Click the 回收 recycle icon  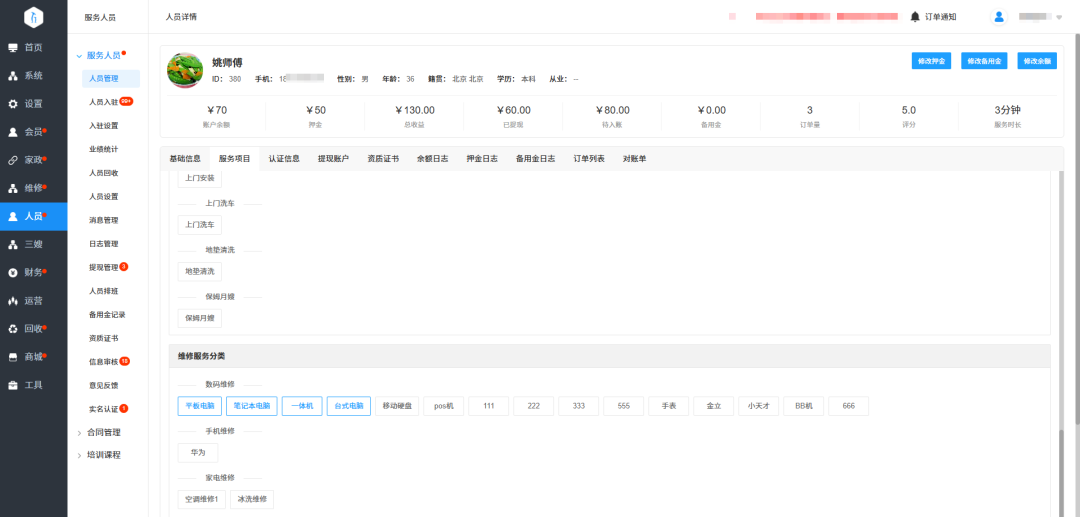tap(12, 329)
